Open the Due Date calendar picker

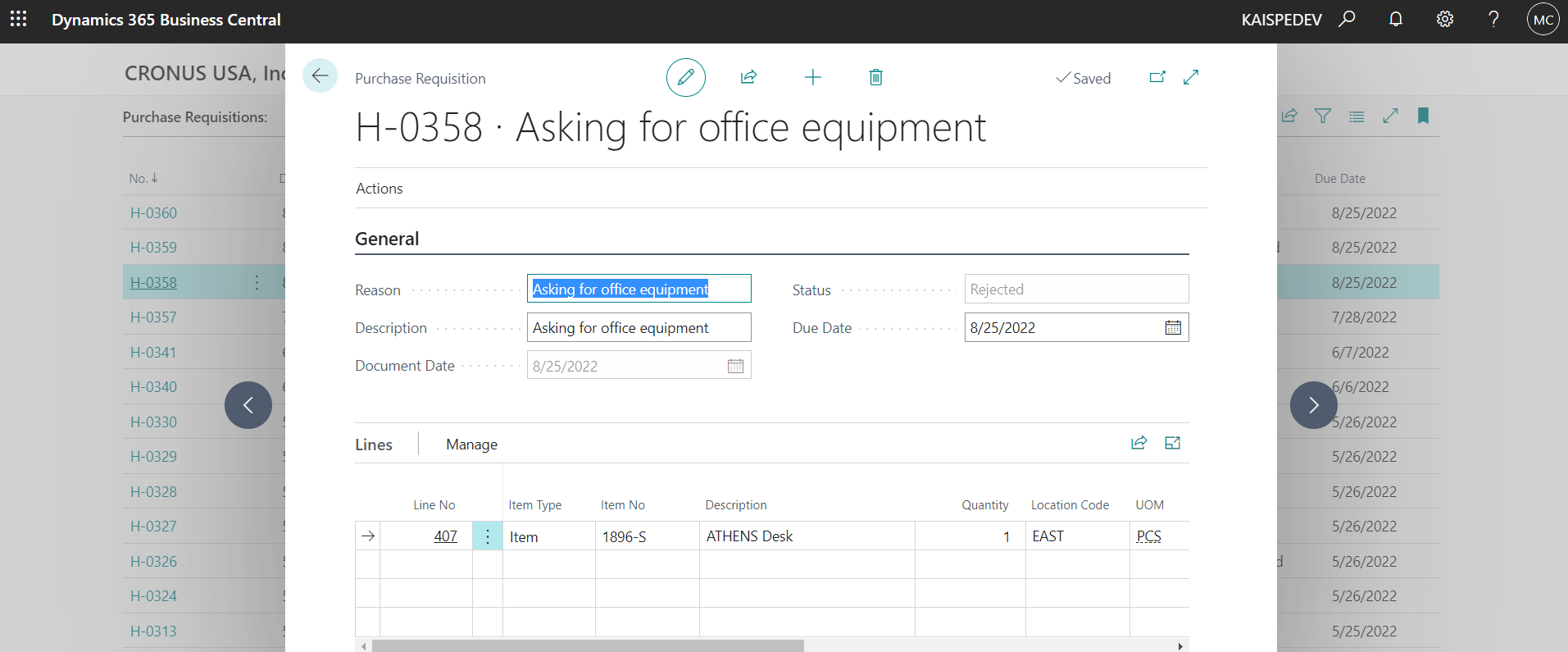pos(1173,328)
